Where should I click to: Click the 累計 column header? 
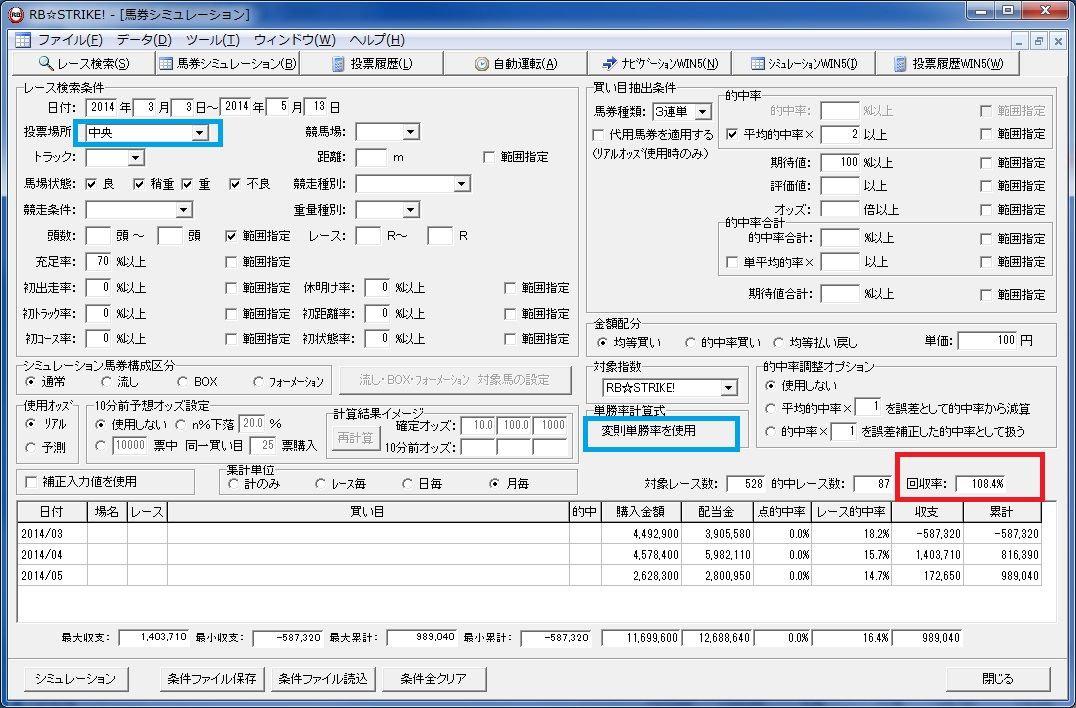(1002, 512)
